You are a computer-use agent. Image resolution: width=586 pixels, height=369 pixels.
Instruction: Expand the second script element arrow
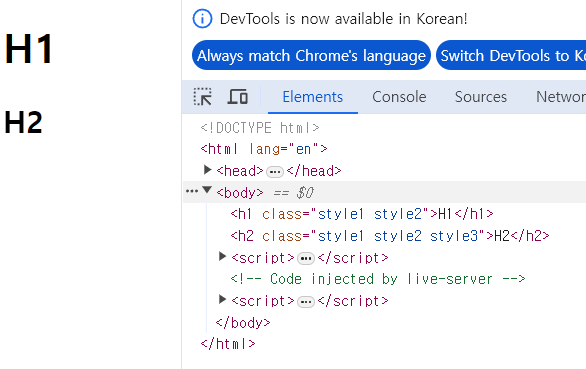point(222,299)
